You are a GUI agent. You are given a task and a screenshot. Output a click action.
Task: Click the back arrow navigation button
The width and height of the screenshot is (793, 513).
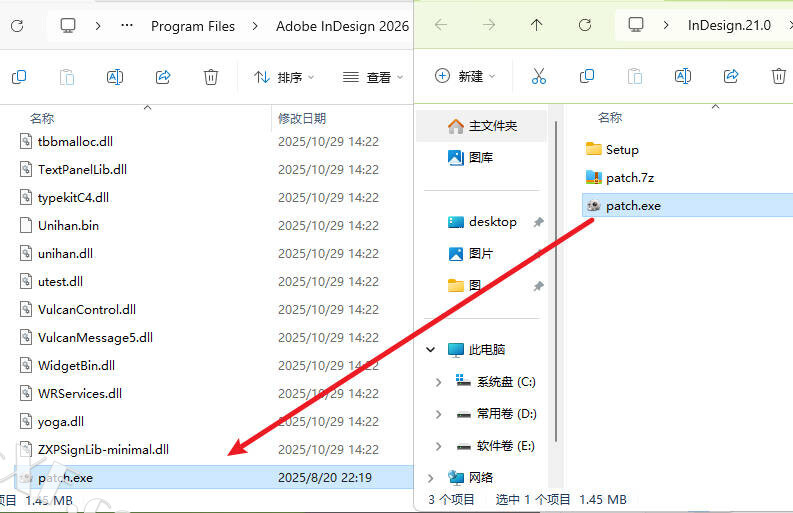[441, 25]
